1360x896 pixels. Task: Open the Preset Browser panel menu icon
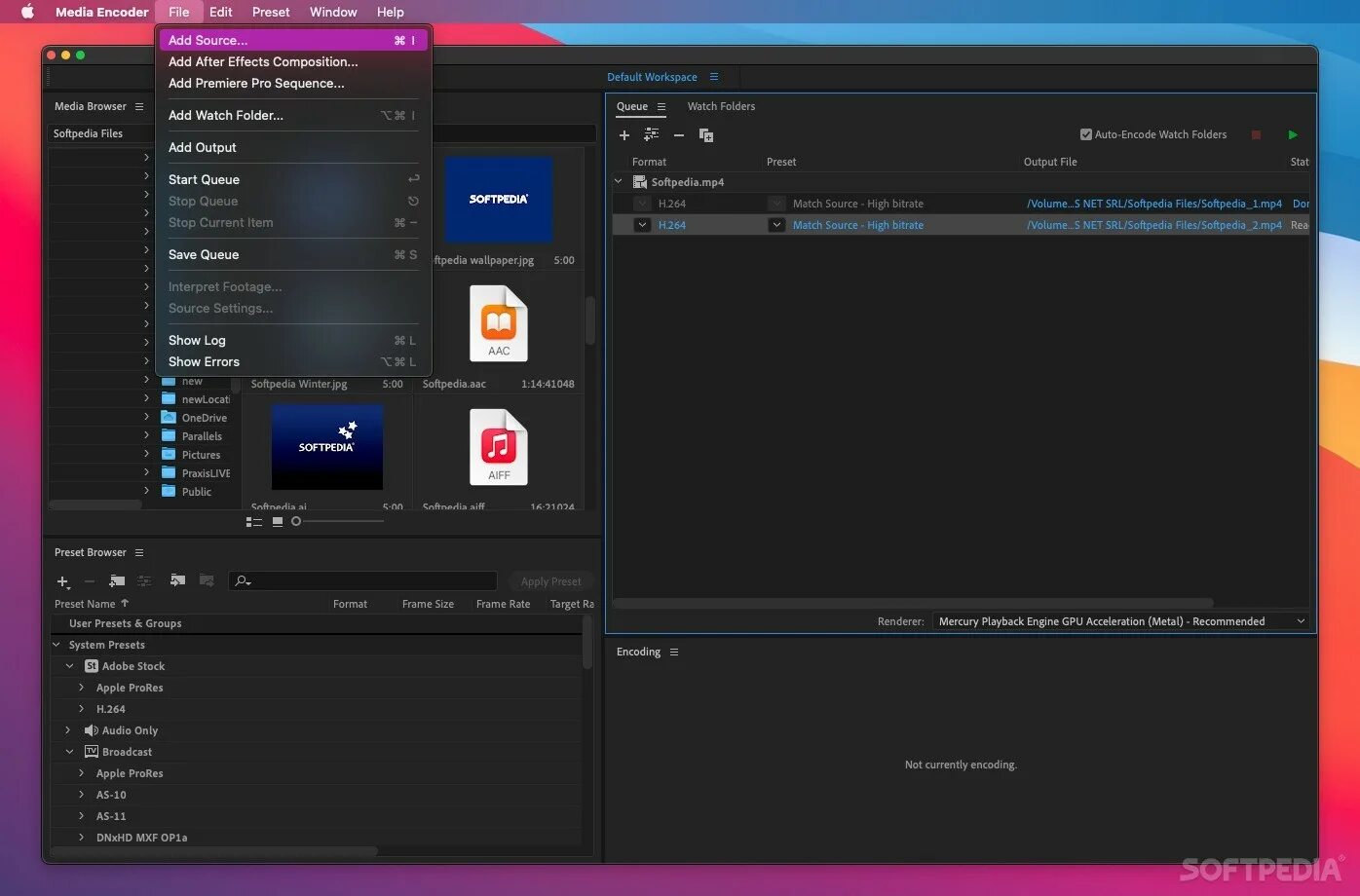click(x=139, y=553)
